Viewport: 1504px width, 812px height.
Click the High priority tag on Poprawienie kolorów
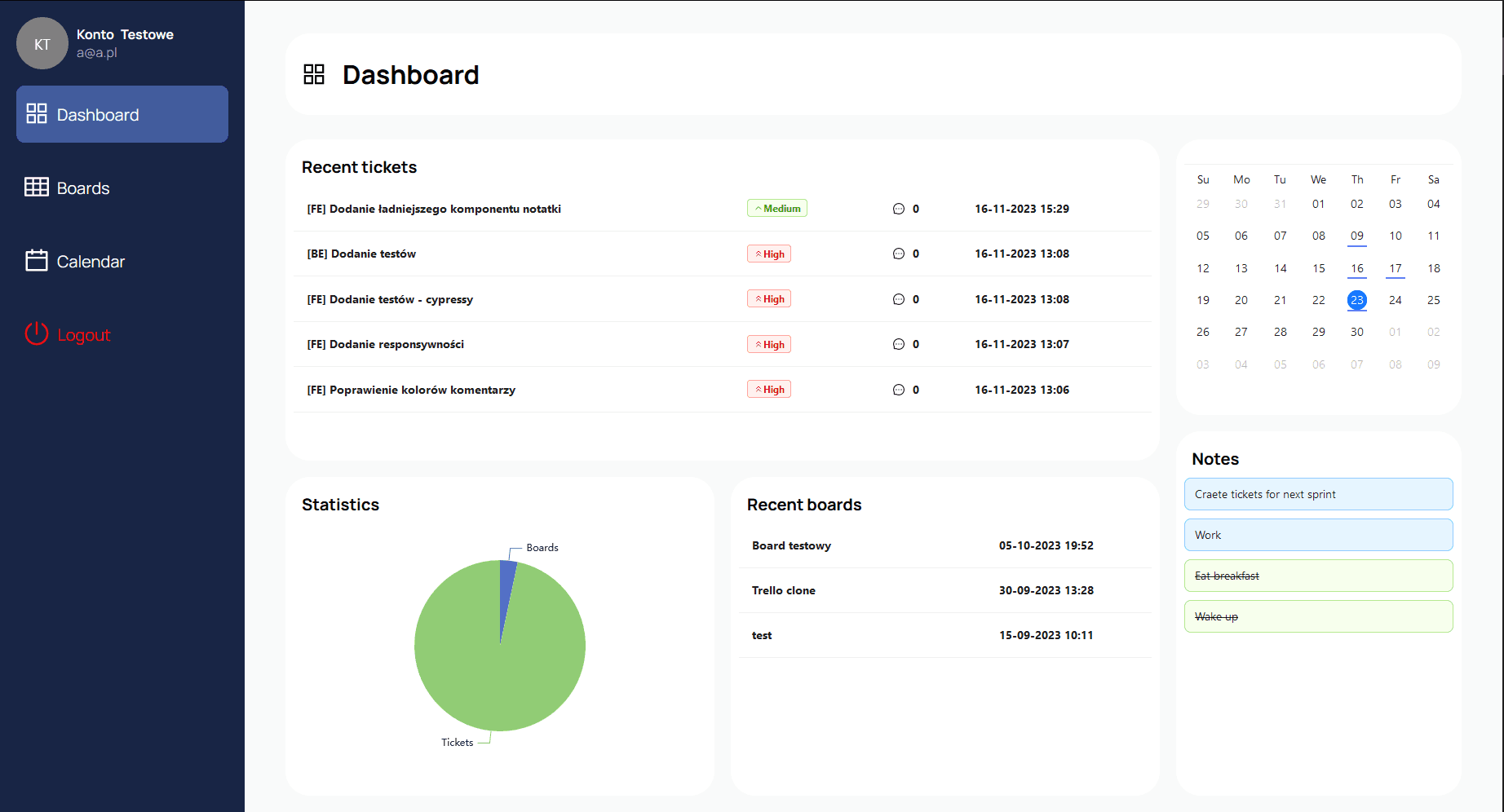tap(769, 390)
